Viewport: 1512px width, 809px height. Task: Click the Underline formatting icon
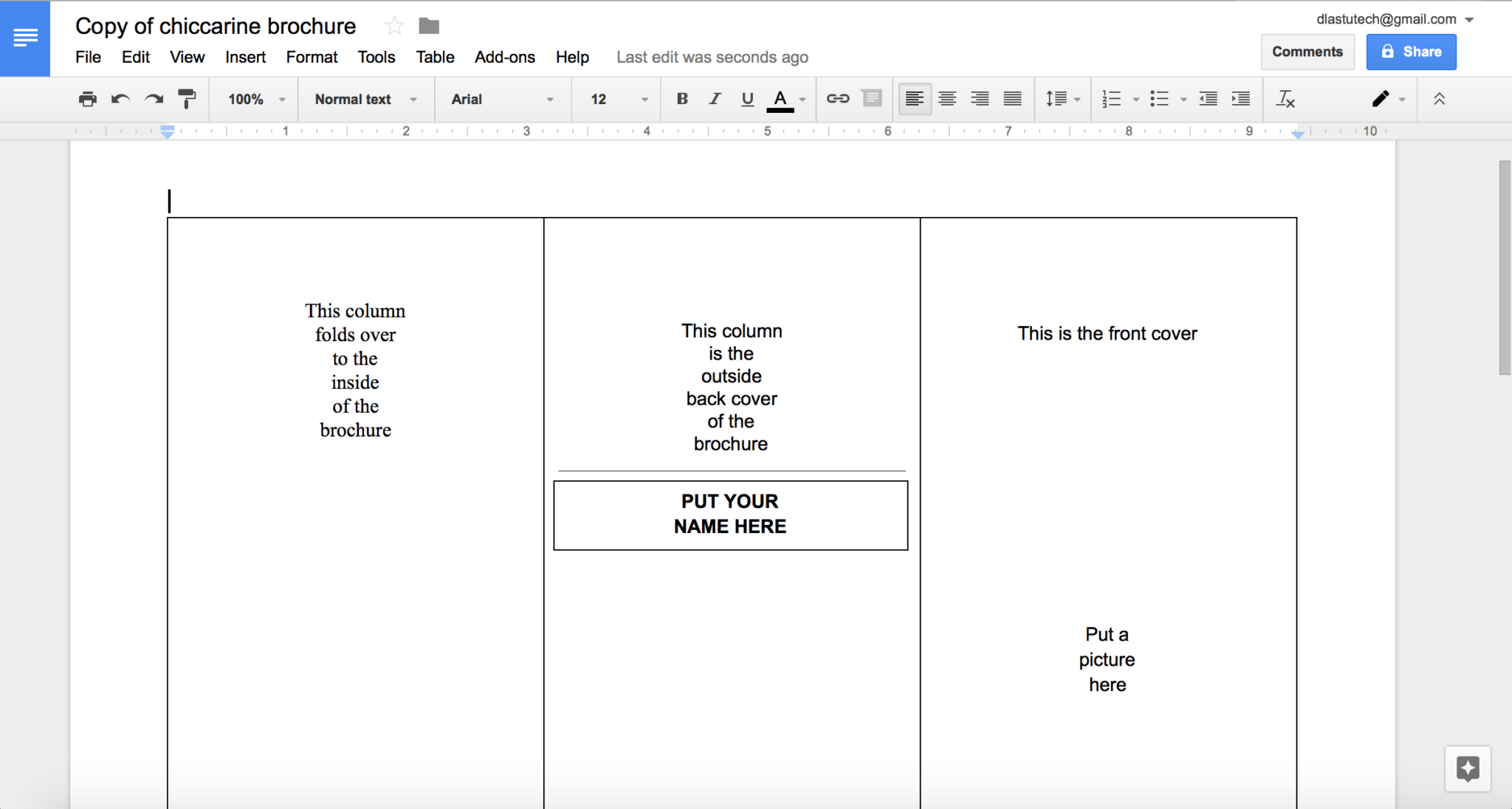point(749,99)
